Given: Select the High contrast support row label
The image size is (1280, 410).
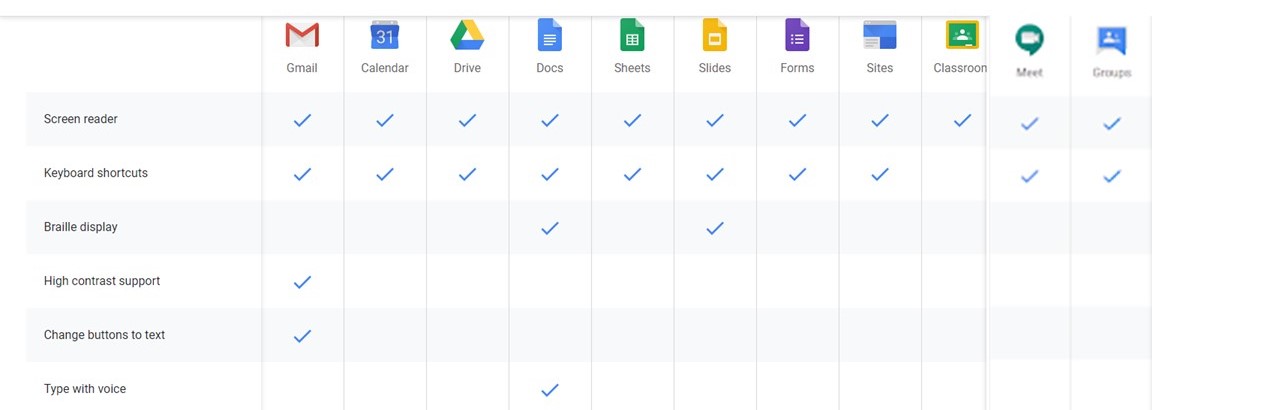Looking at the screenshot, I should coord(102,281).
